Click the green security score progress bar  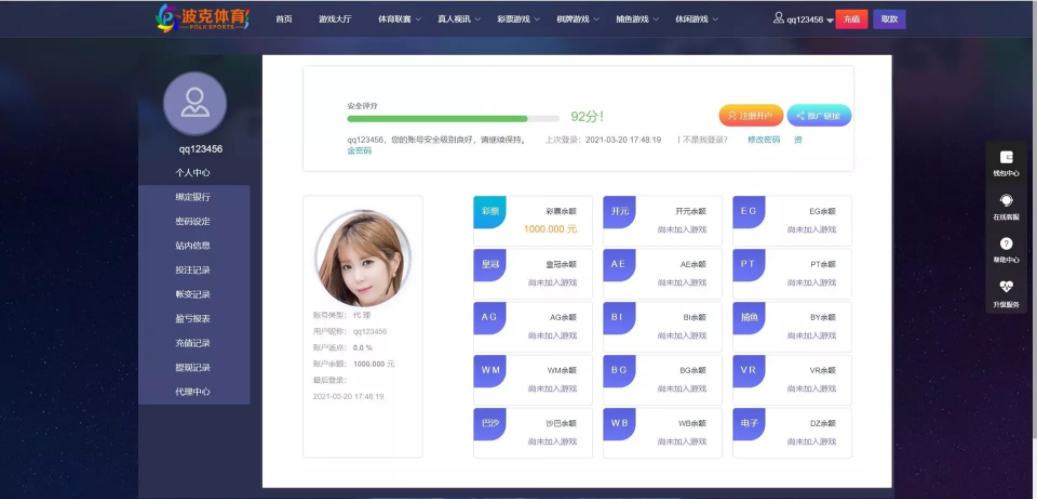(x=453, y=118)
